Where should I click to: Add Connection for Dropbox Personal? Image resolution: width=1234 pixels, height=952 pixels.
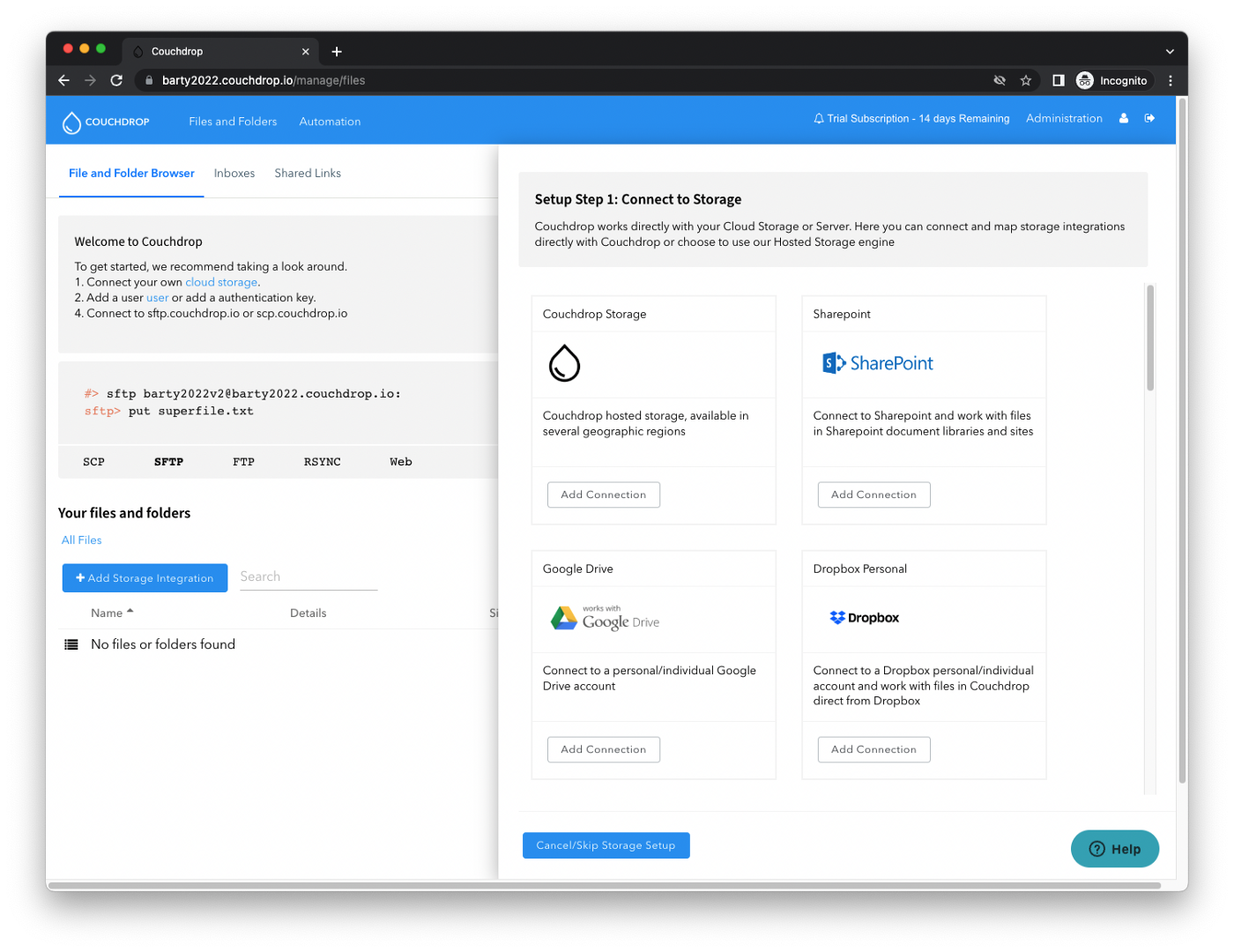(874, 749)
